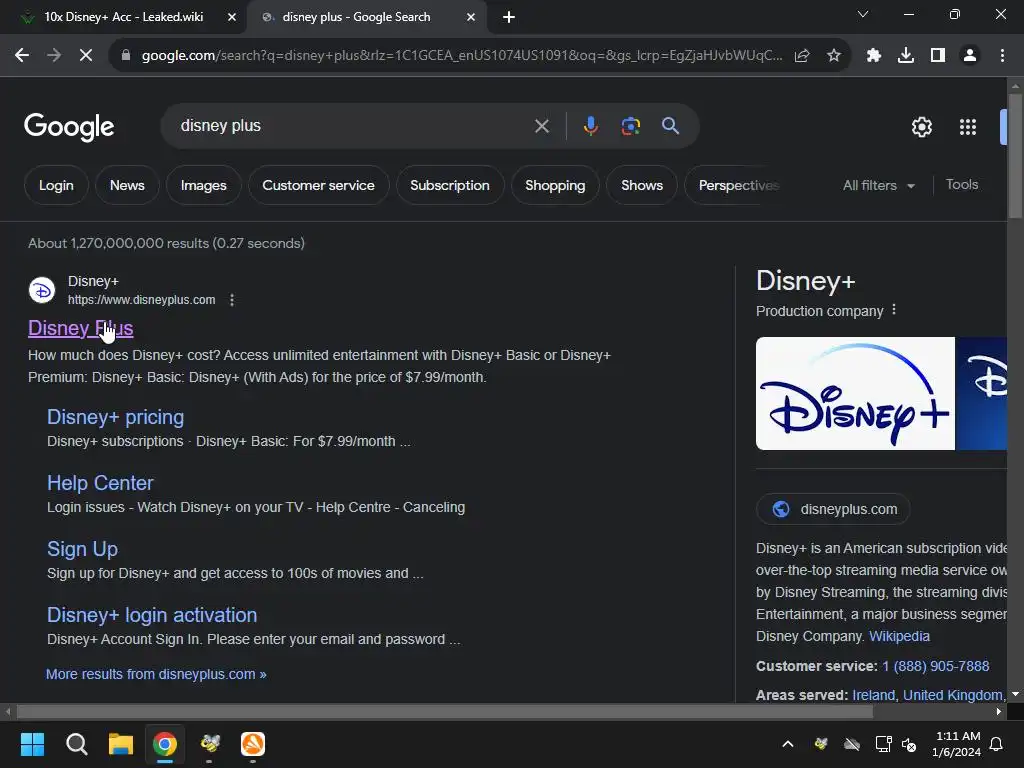
Task: Open more options beside Production company
Action: (894, 310)
